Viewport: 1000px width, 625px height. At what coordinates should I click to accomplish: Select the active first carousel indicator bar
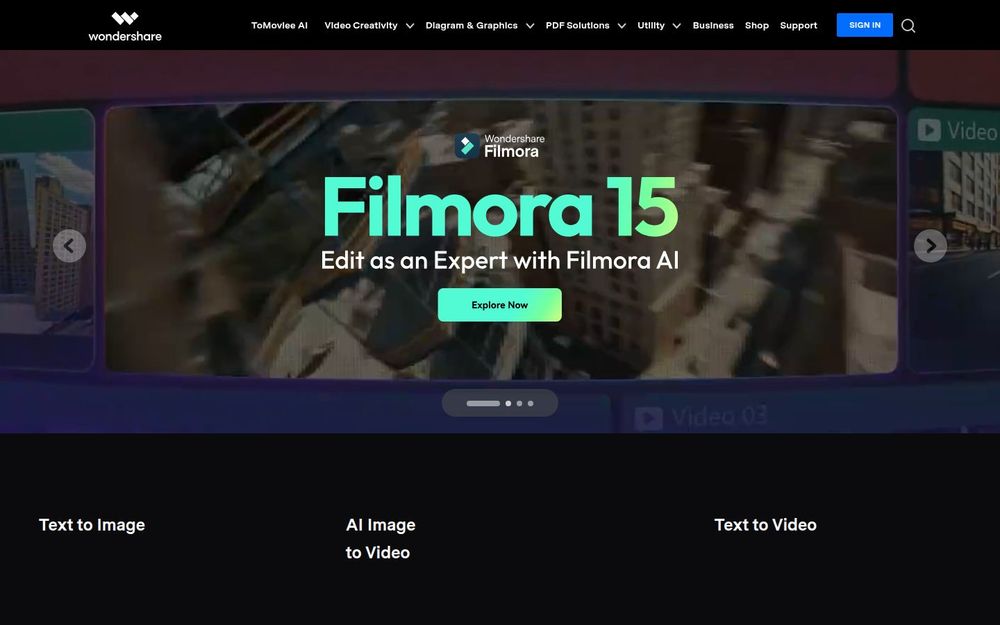pos(483,403)
